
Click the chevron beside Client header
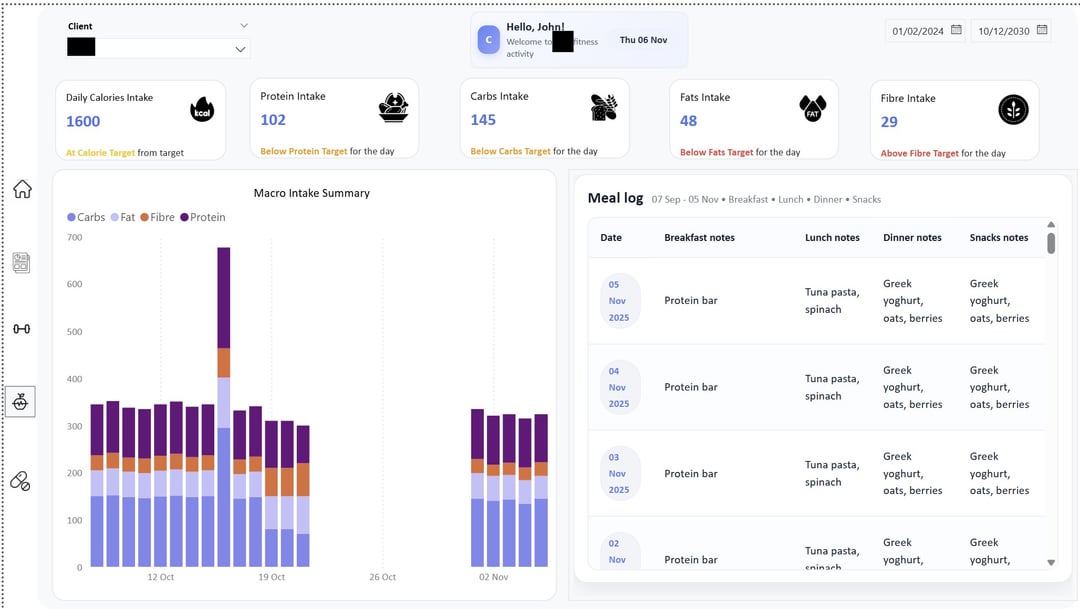click(x=244, y=26)
